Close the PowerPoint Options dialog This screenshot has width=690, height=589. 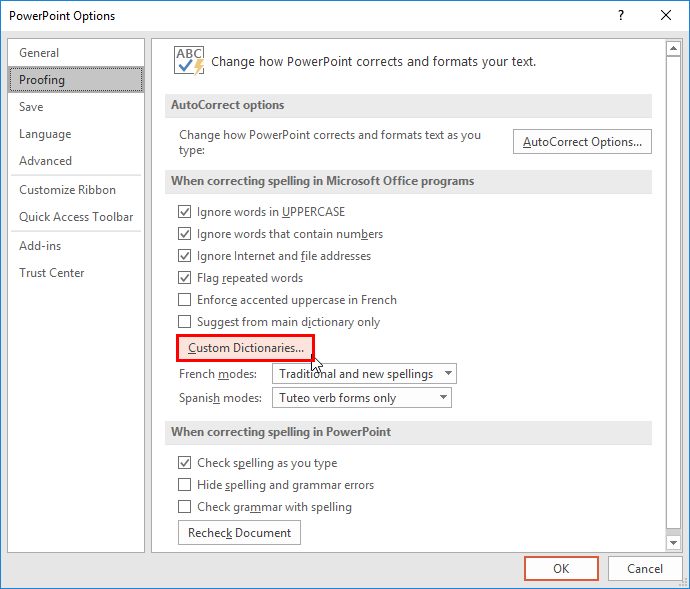pos(666,15)
